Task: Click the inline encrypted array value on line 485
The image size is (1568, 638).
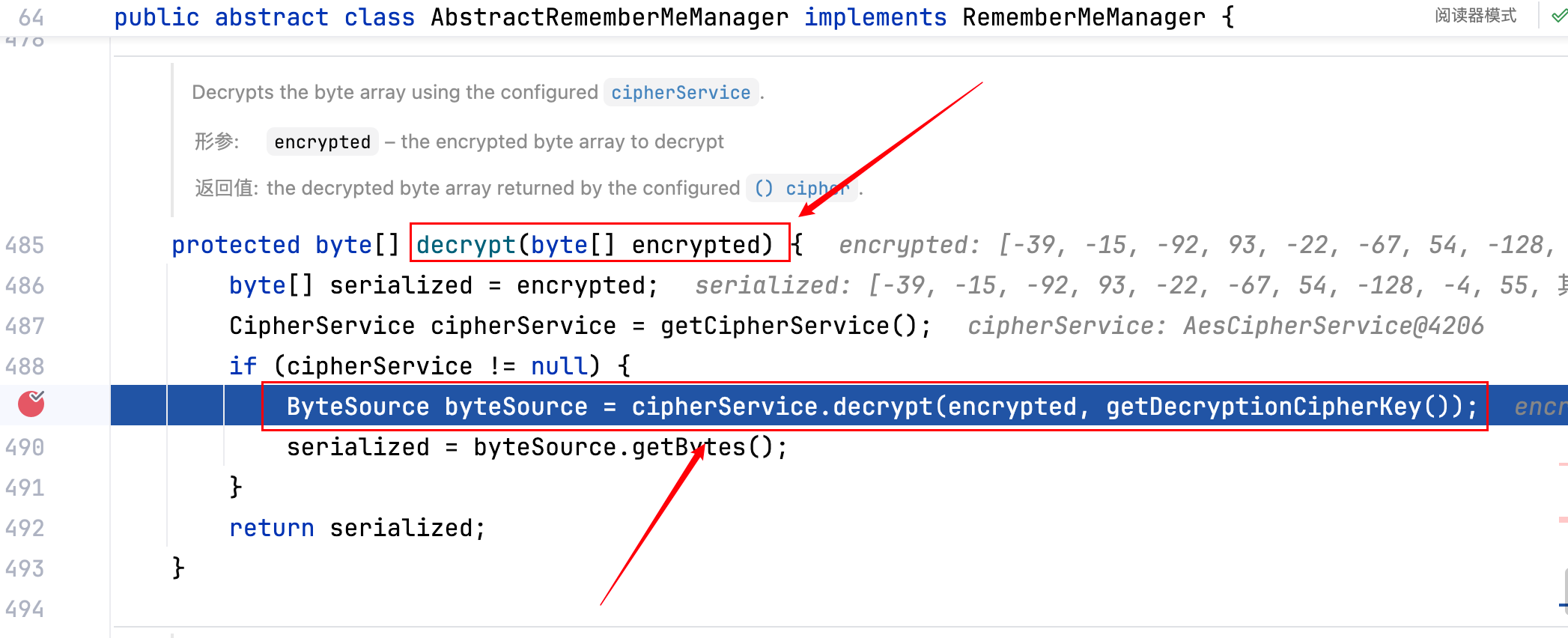Action: 1273,245
